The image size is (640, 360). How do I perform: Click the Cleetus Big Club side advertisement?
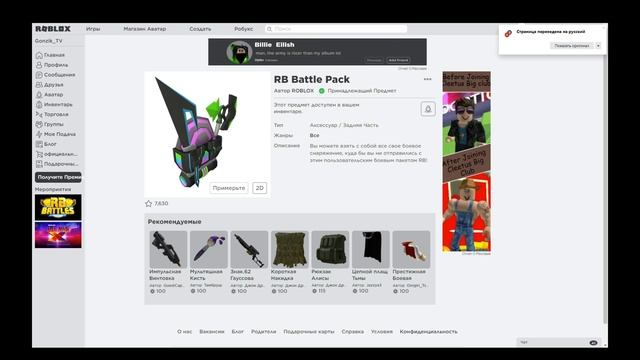click(467, 162)
